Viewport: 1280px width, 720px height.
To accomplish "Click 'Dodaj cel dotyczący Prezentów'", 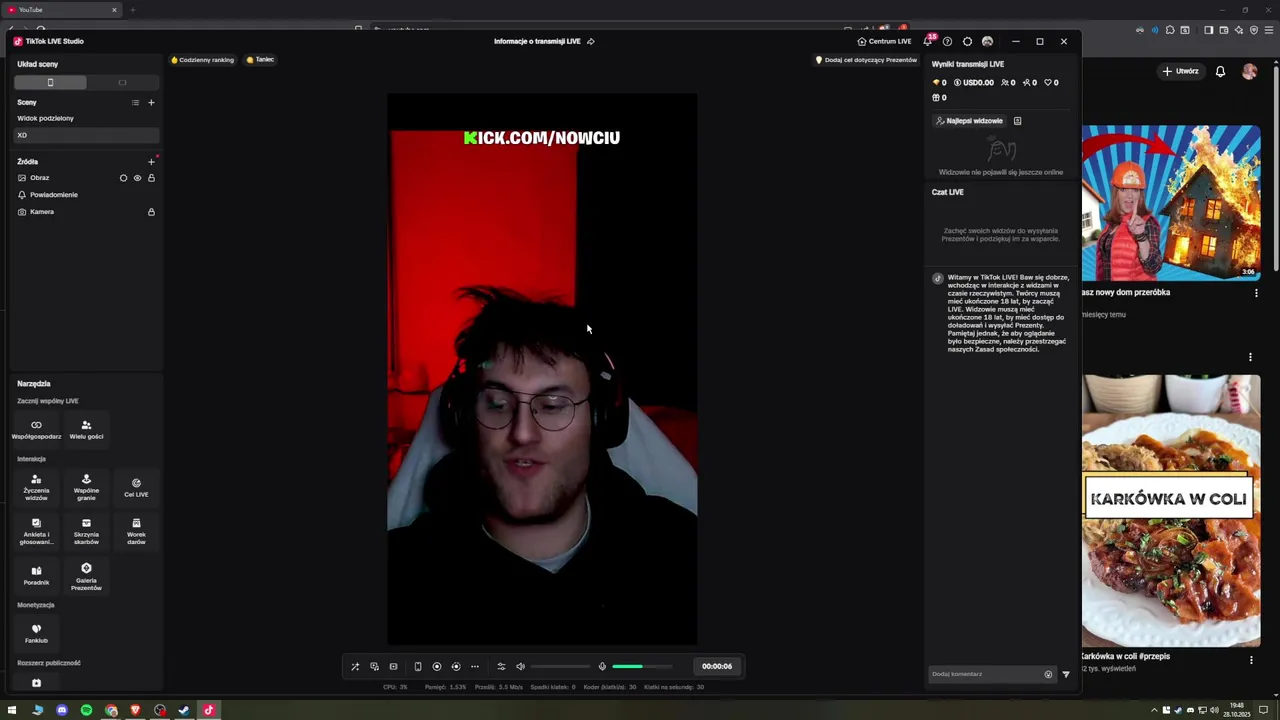I will click(x=866, y=60).
